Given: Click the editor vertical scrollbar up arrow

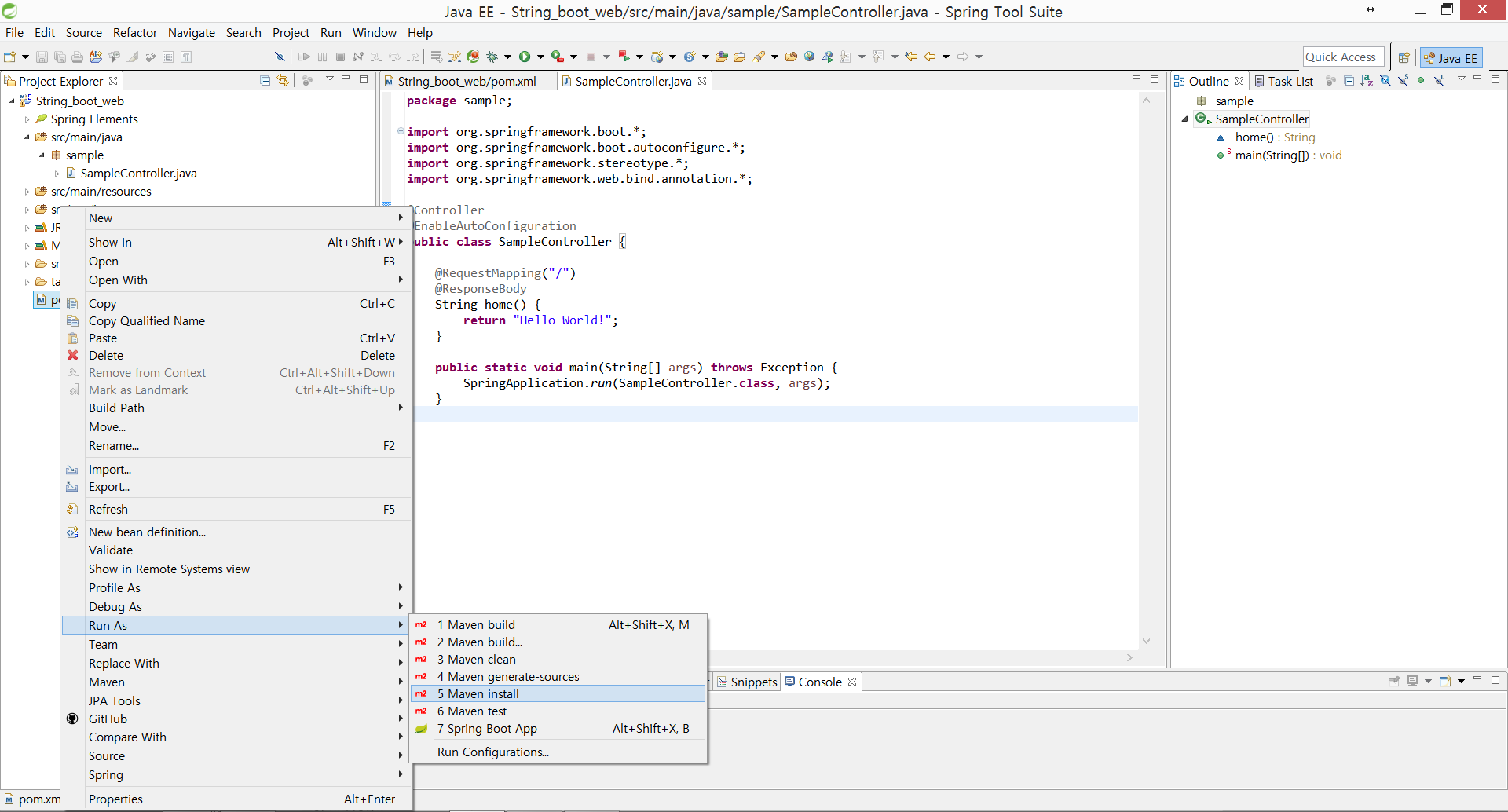Looking at the screenshot, I should tap(1146, 101).
